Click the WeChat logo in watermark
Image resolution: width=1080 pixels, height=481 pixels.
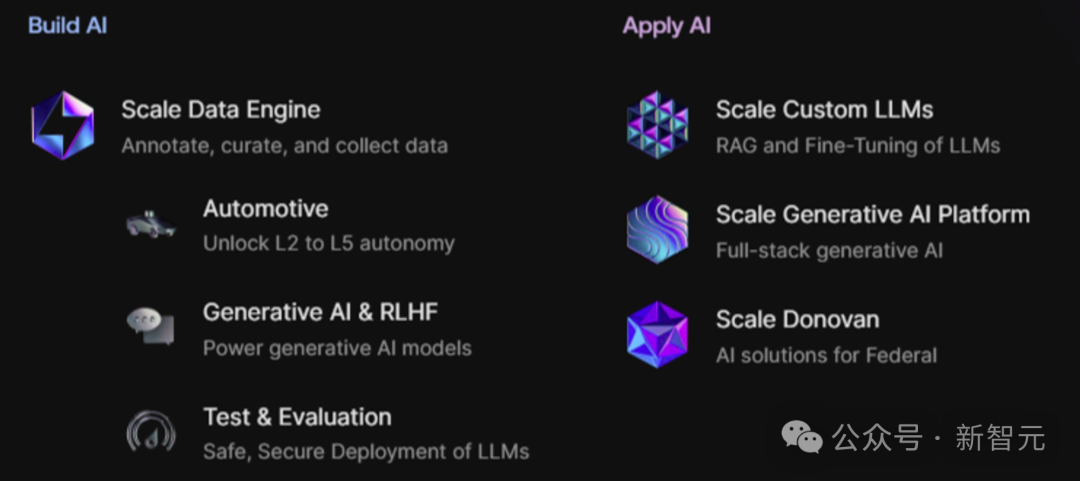[802, 438]
